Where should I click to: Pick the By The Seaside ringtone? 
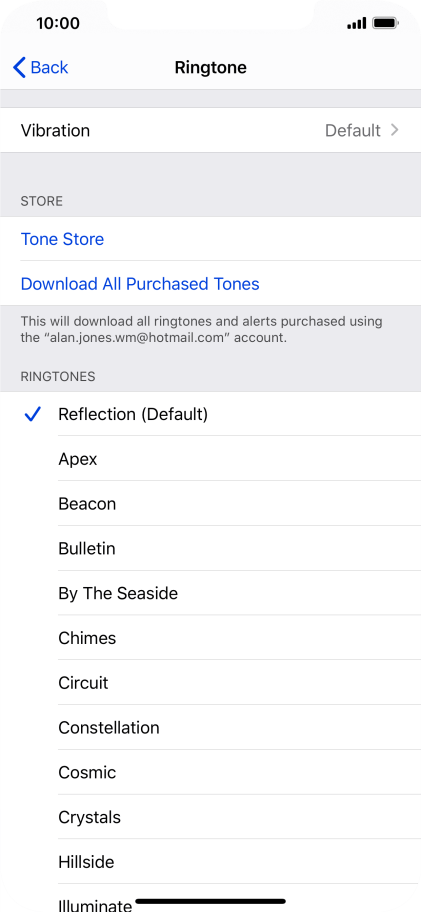pyautogui.click(x=210, y=593)
